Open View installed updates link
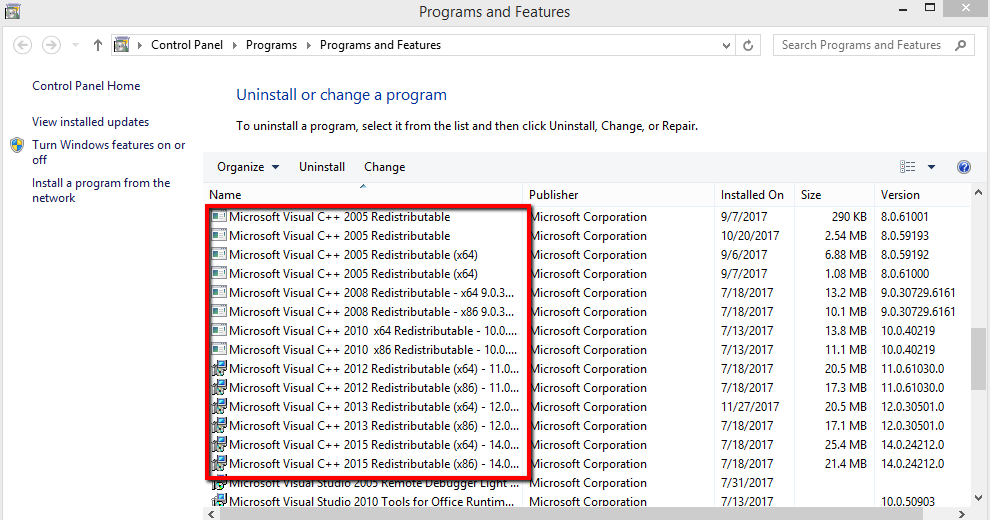 click(90, 122)
